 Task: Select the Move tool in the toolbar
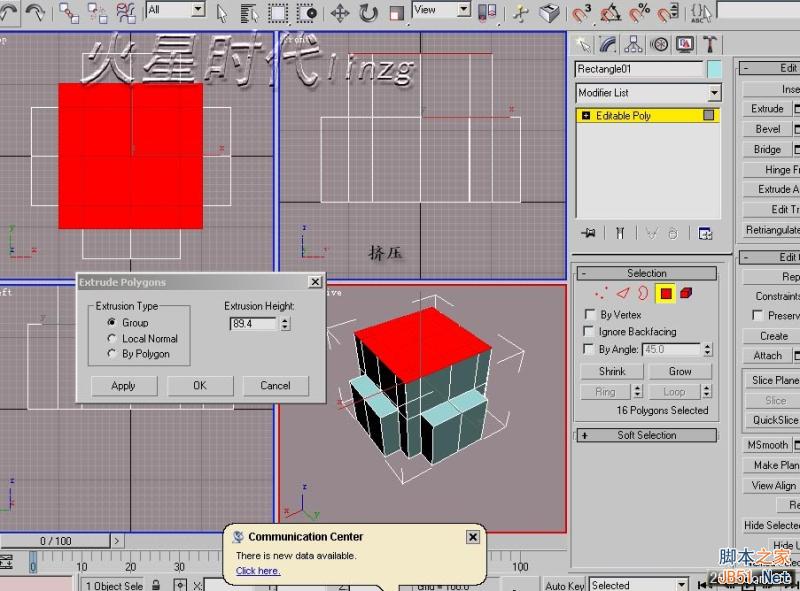[342, 12]
